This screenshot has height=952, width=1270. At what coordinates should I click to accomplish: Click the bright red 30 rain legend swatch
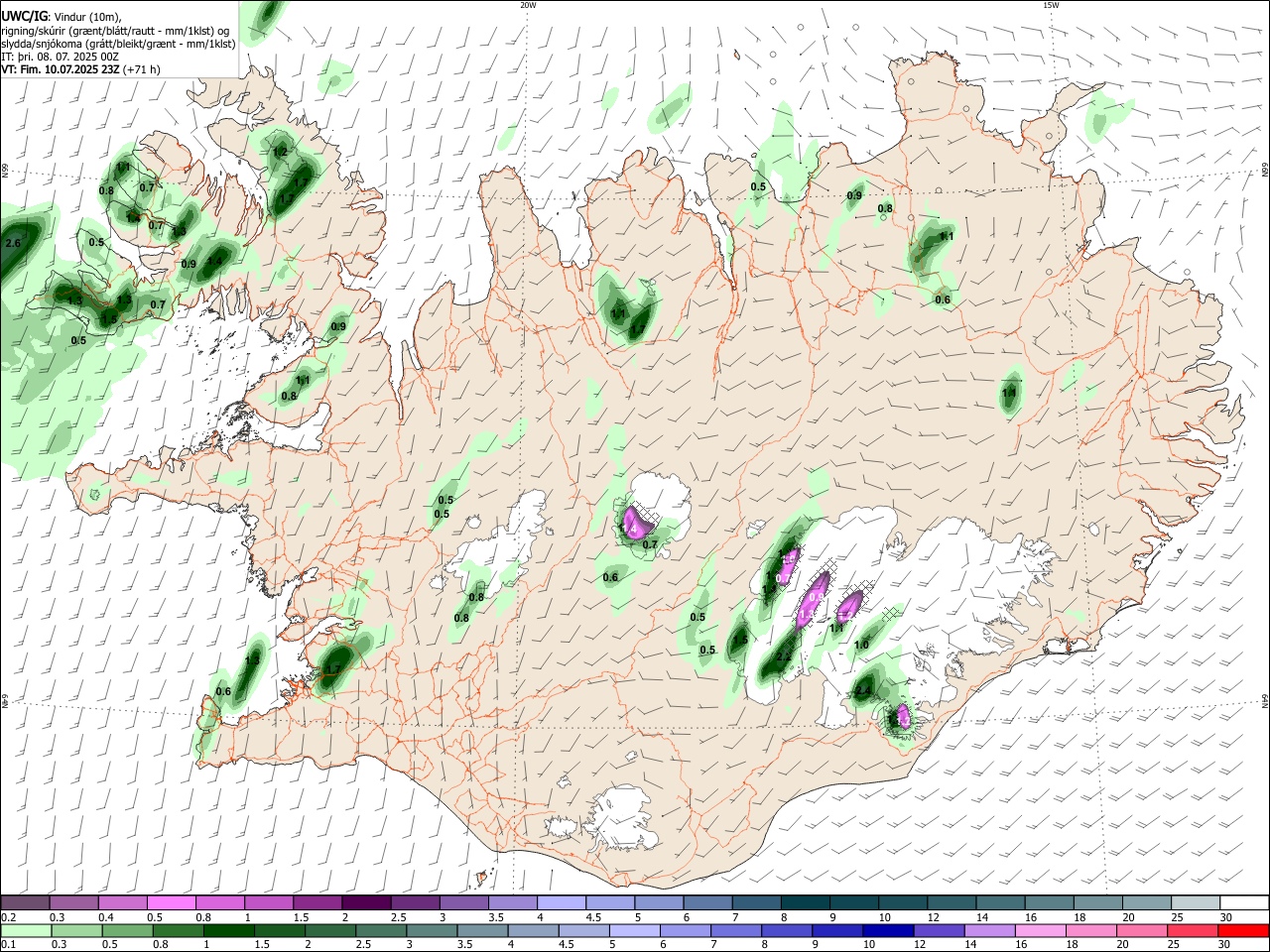[1243, 930]
